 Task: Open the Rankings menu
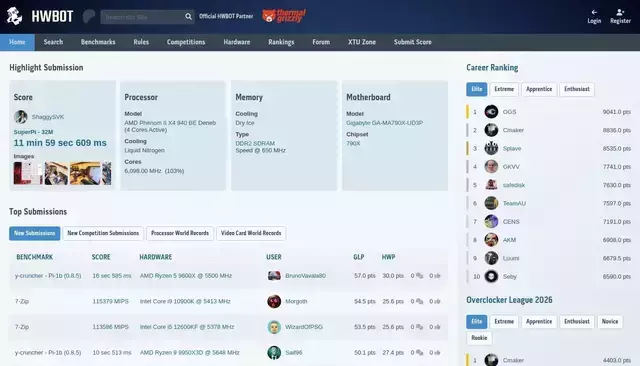point(281,42)
